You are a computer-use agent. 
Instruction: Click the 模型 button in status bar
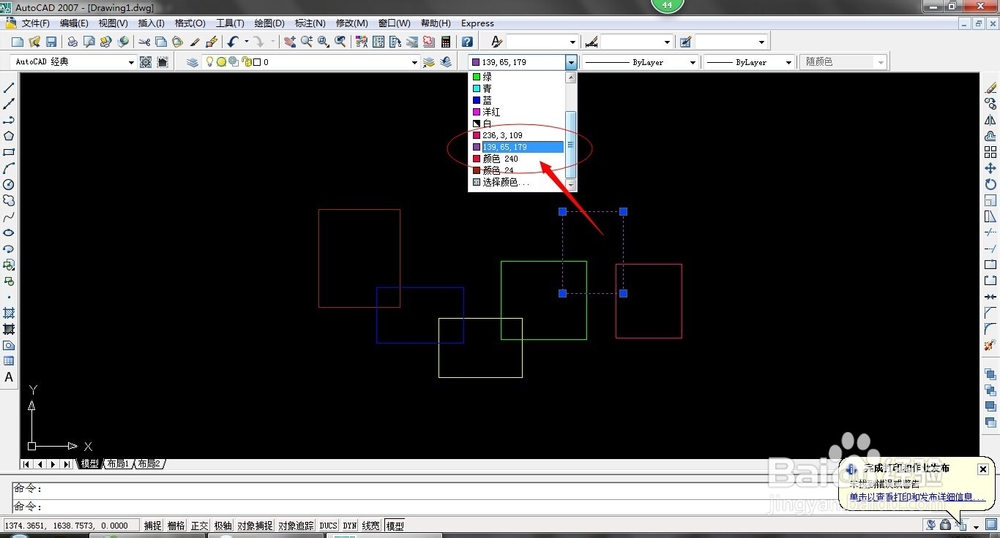click(395, 526)
